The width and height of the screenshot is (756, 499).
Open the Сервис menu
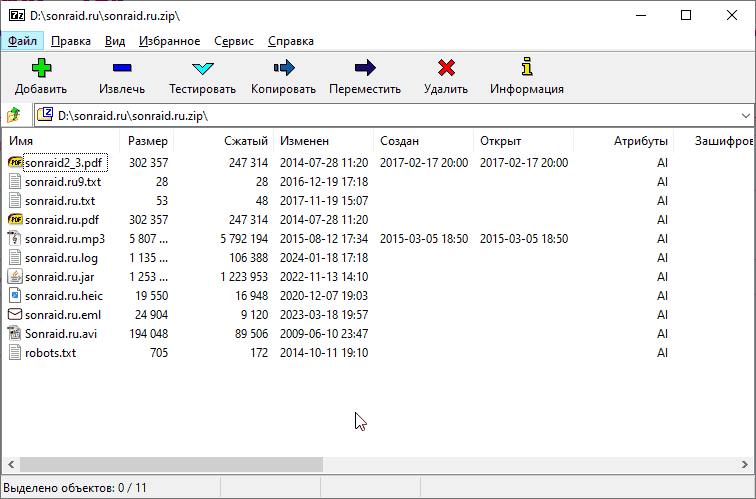tap(234, 41)
